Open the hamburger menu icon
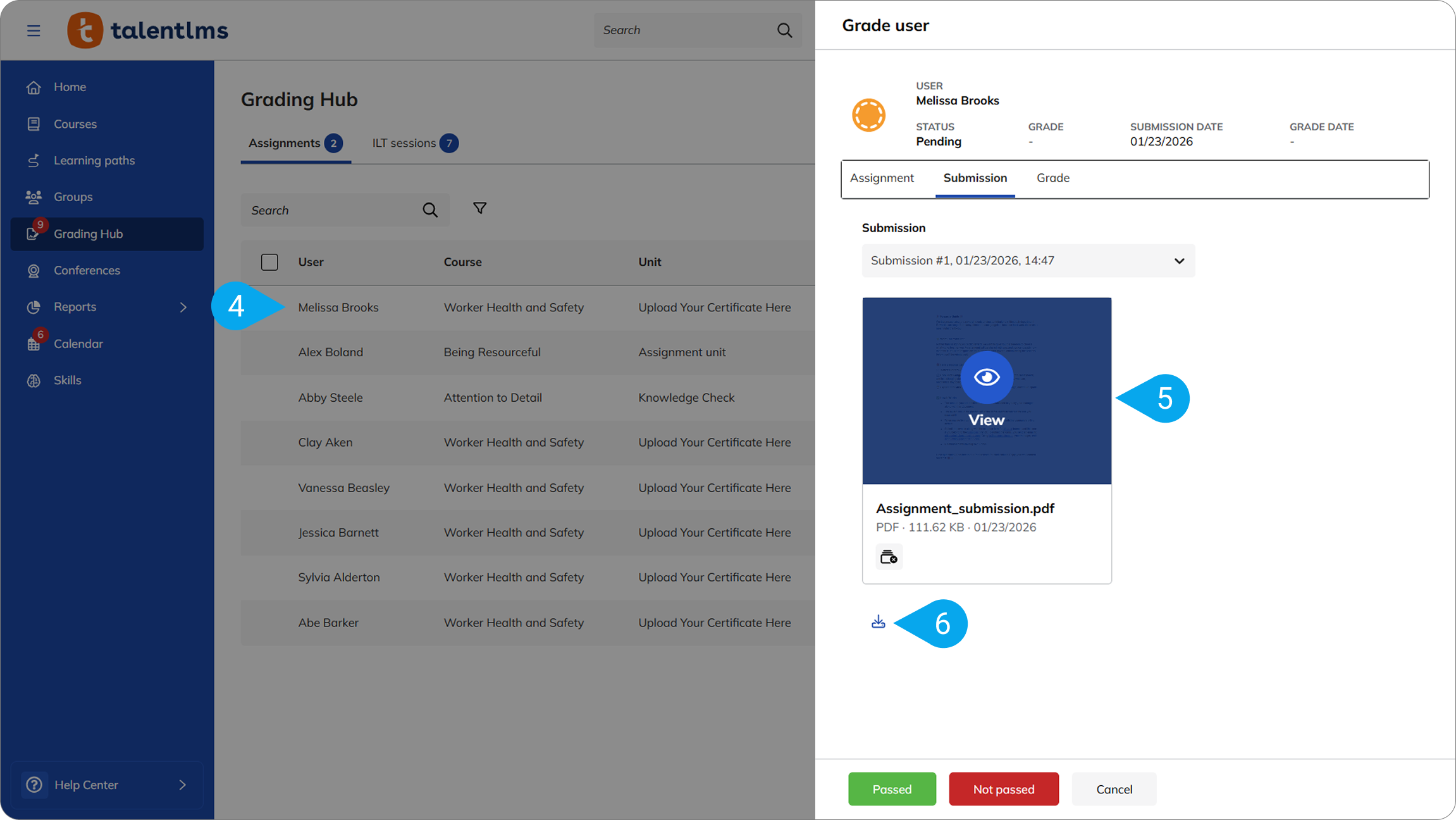Screen dimensions: 1456x820 point(34,30)
